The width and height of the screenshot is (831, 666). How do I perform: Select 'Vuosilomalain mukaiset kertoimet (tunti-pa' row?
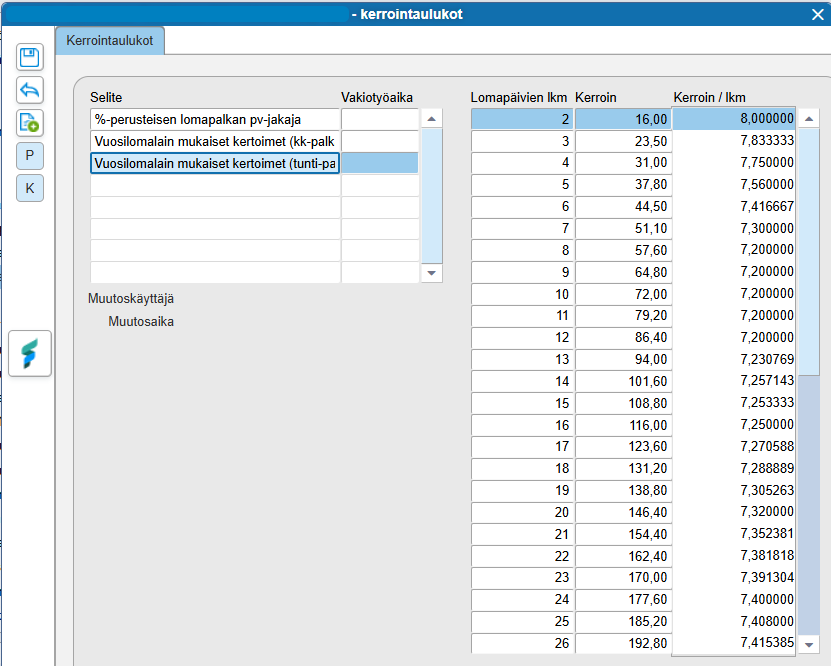click(x=215, y=163)
